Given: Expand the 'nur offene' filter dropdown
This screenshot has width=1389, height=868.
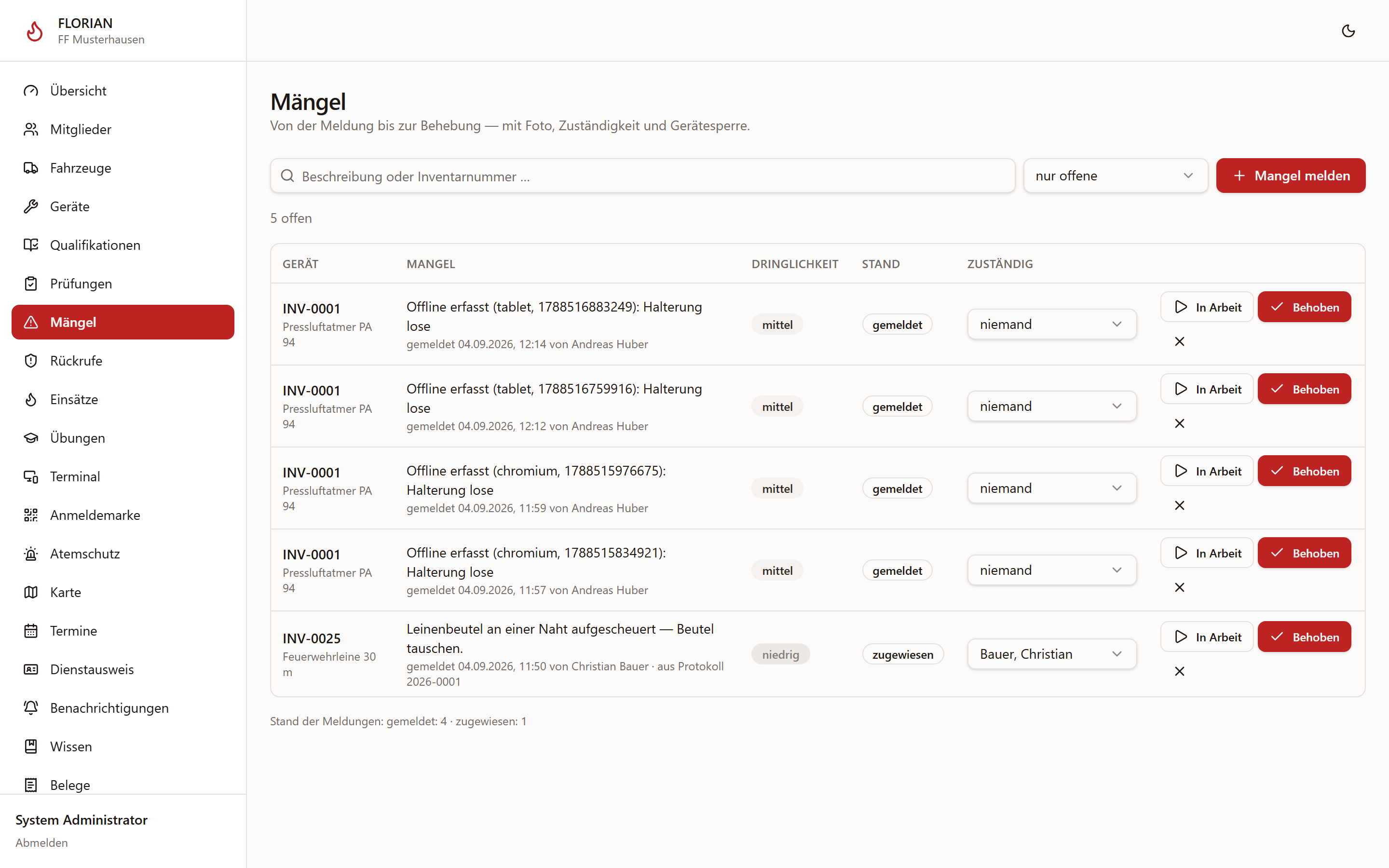Looking at the screenshot, I should [x=1115, y=176].
